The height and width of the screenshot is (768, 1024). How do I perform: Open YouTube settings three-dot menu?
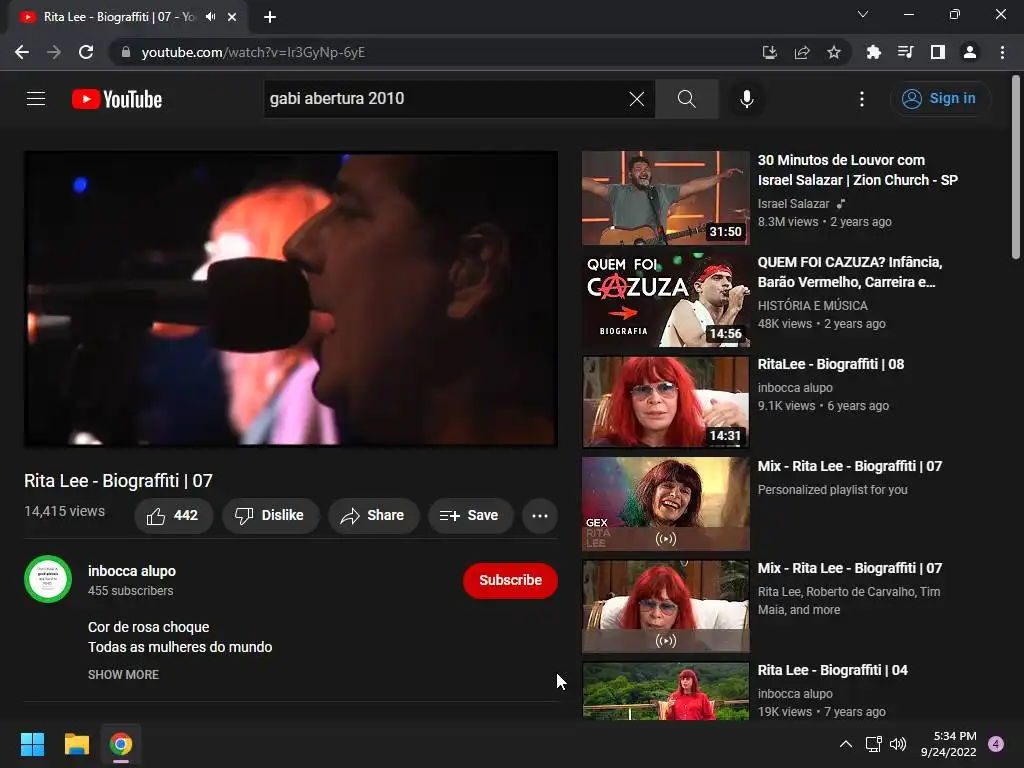(x=861, y=99)
